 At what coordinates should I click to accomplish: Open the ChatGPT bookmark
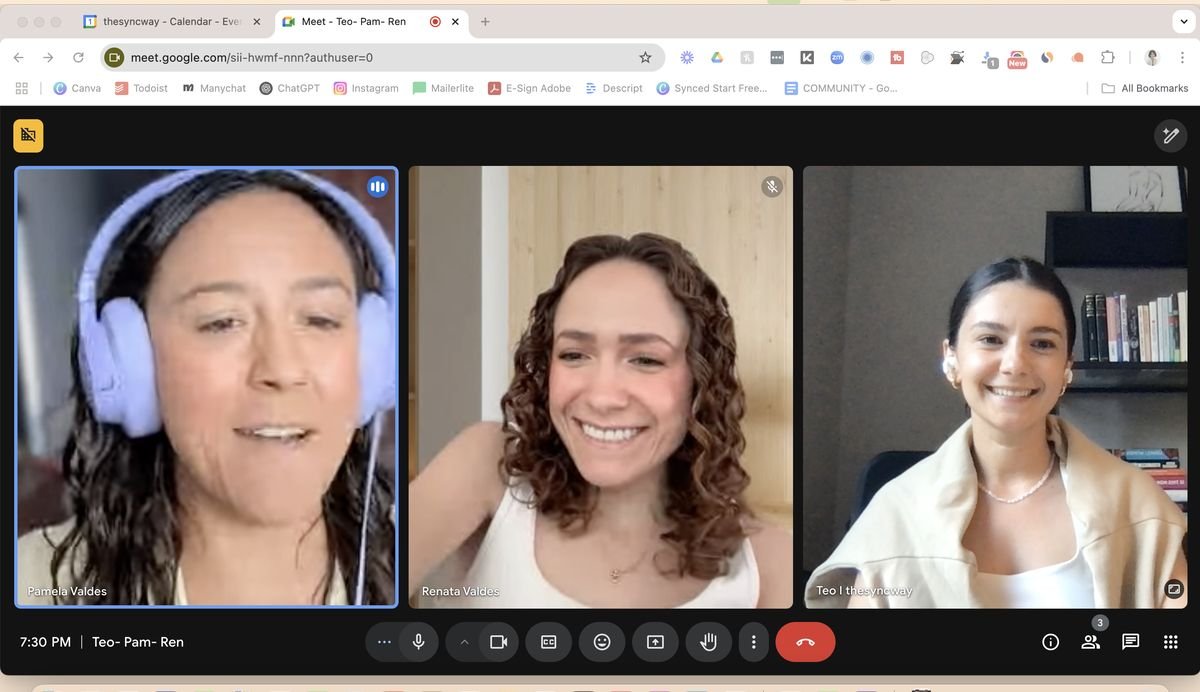click(x=289, y=88)
